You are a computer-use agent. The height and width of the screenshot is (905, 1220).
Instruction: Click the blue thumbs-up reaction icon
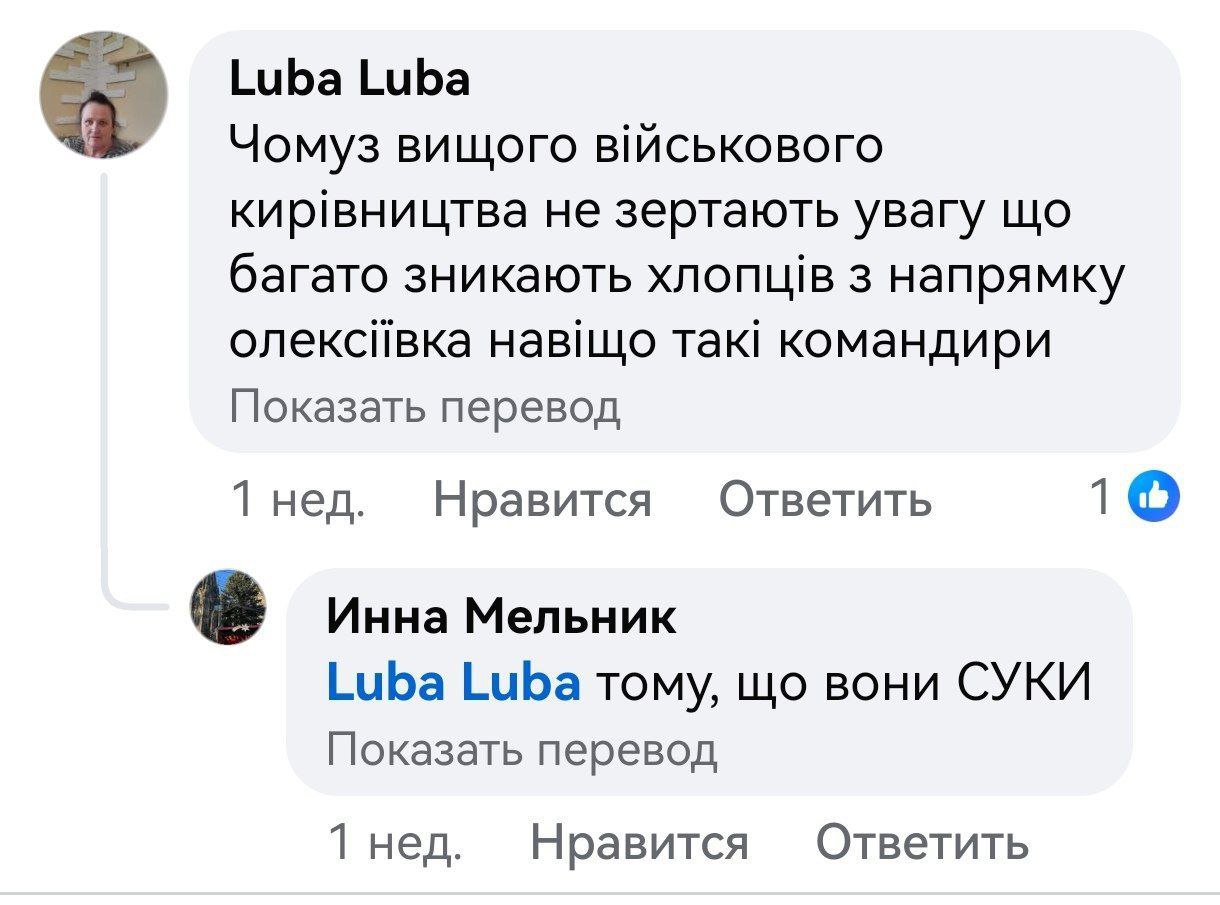tap(1154, 496)
